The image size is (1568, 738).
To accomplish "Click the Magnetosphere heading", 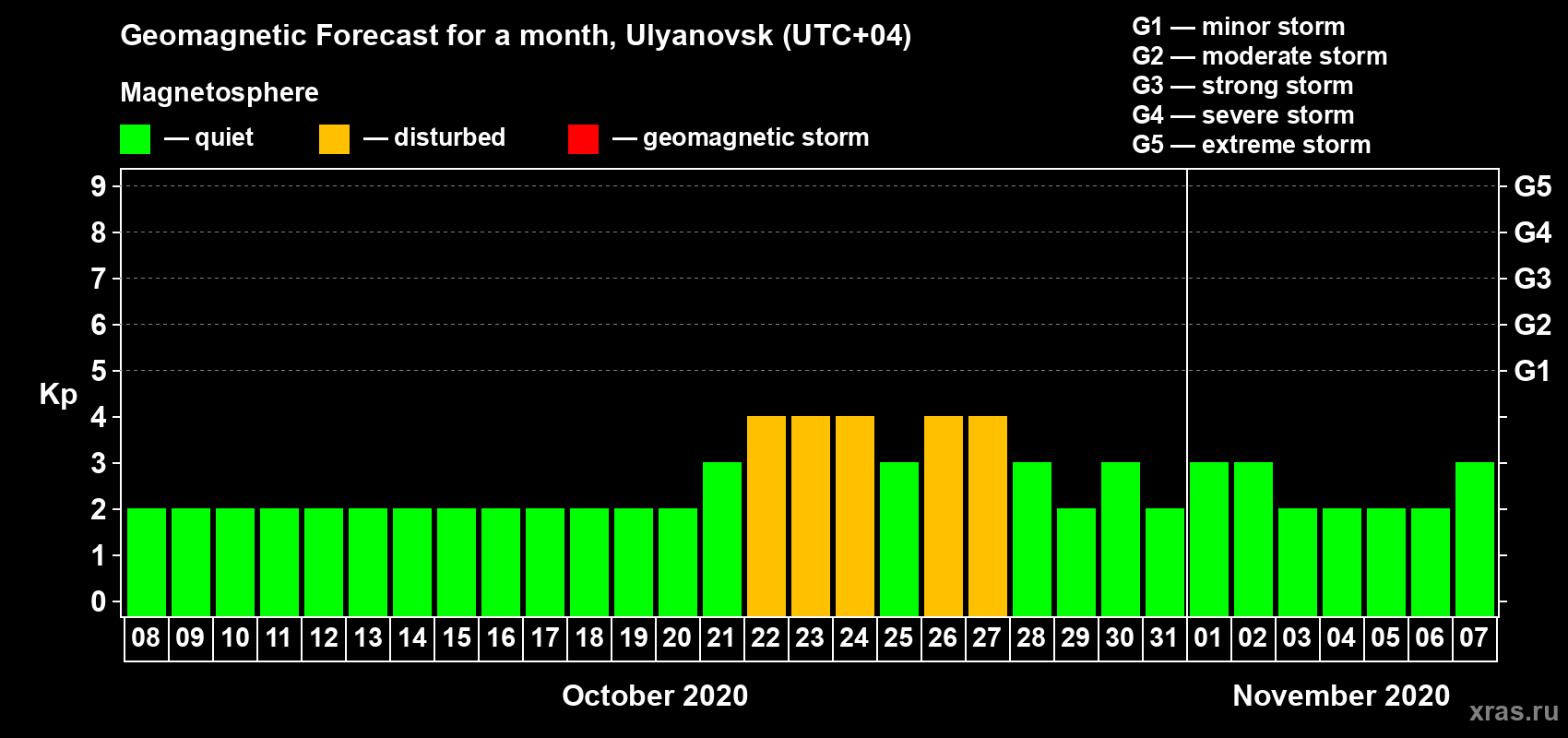I will click(x=220, y=93).
